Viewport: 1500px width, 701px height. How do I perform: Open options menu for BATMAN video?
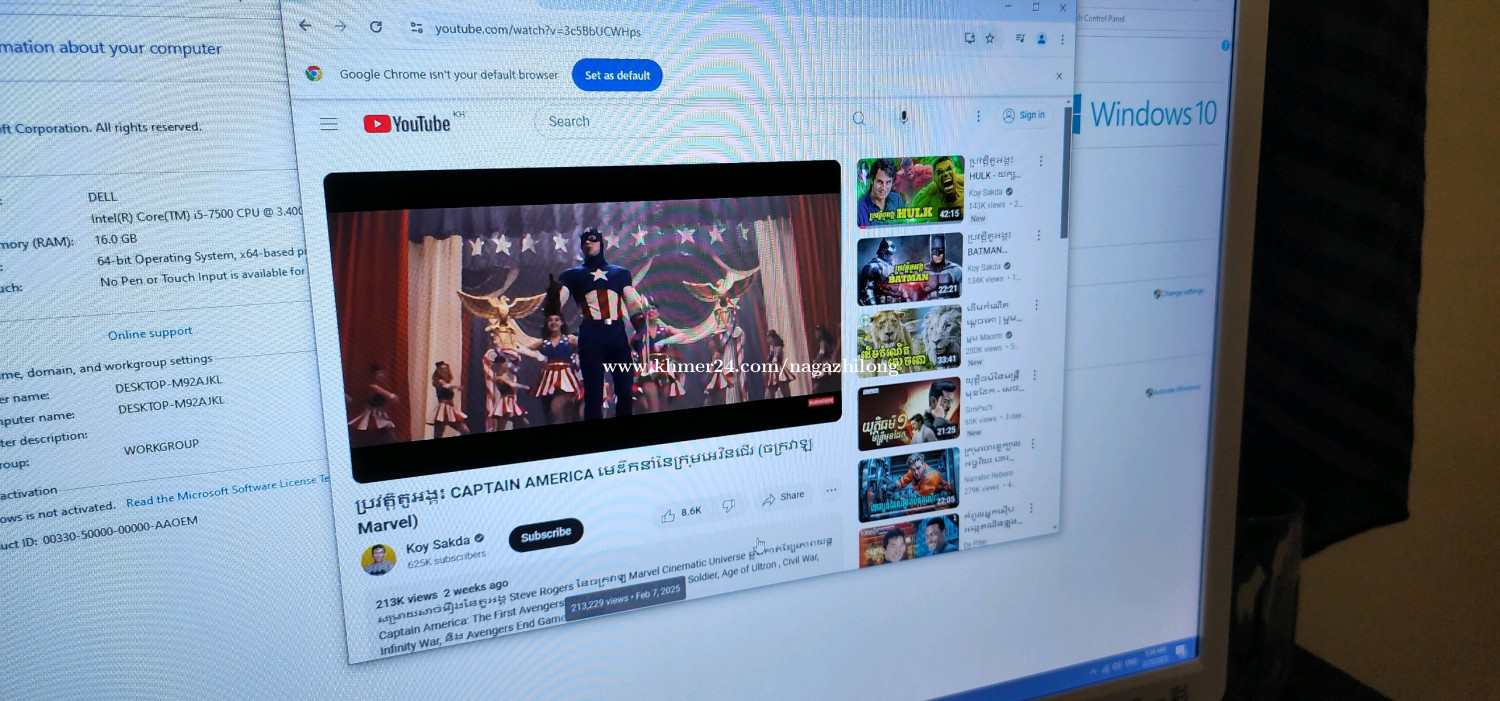point(1039,236)
